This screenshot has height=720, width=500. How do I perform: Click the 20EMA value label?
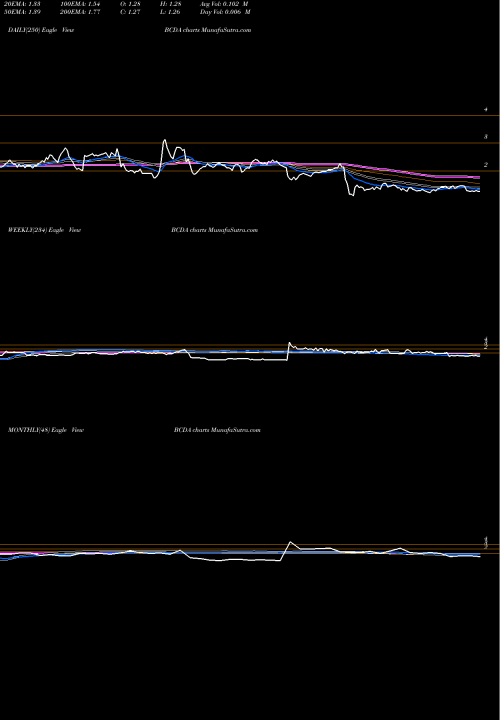click(x=22, y=4)
